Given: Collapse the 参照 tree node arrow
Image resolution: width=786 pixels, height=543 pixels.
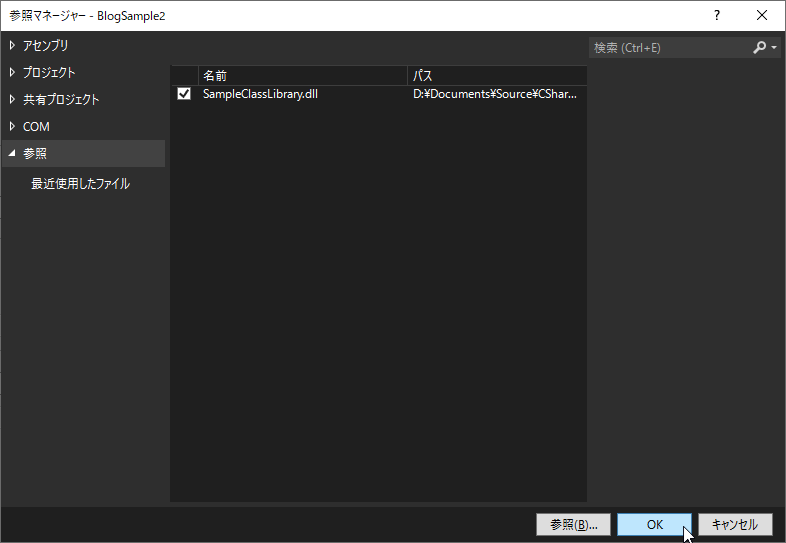Looking at the screenshot, I should point(12,154).
